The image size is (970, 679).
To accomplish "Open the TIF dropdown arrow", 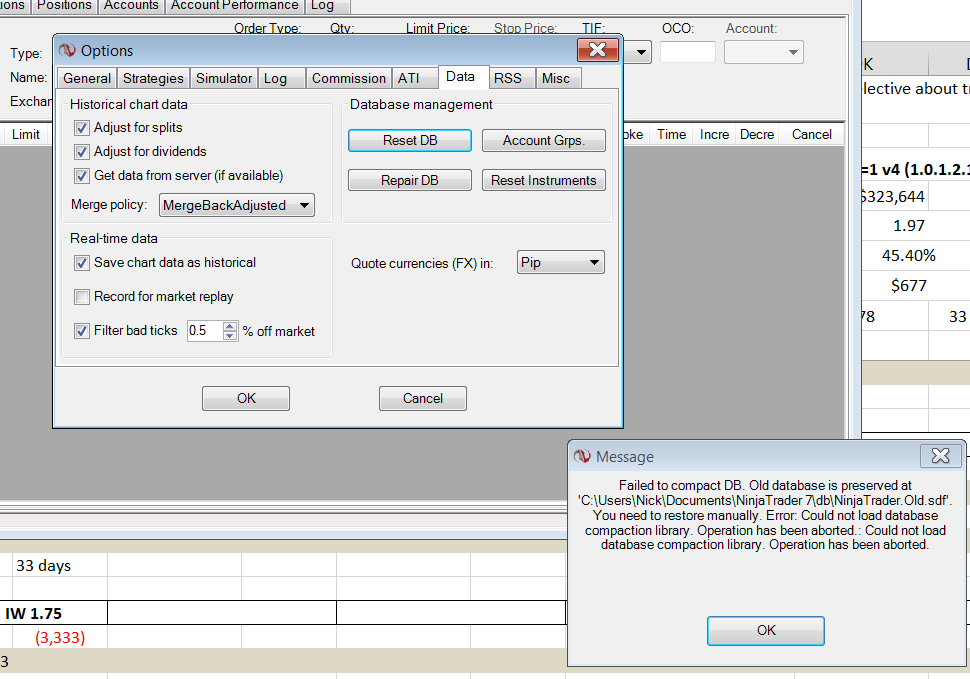I will [x=641, y=53].
